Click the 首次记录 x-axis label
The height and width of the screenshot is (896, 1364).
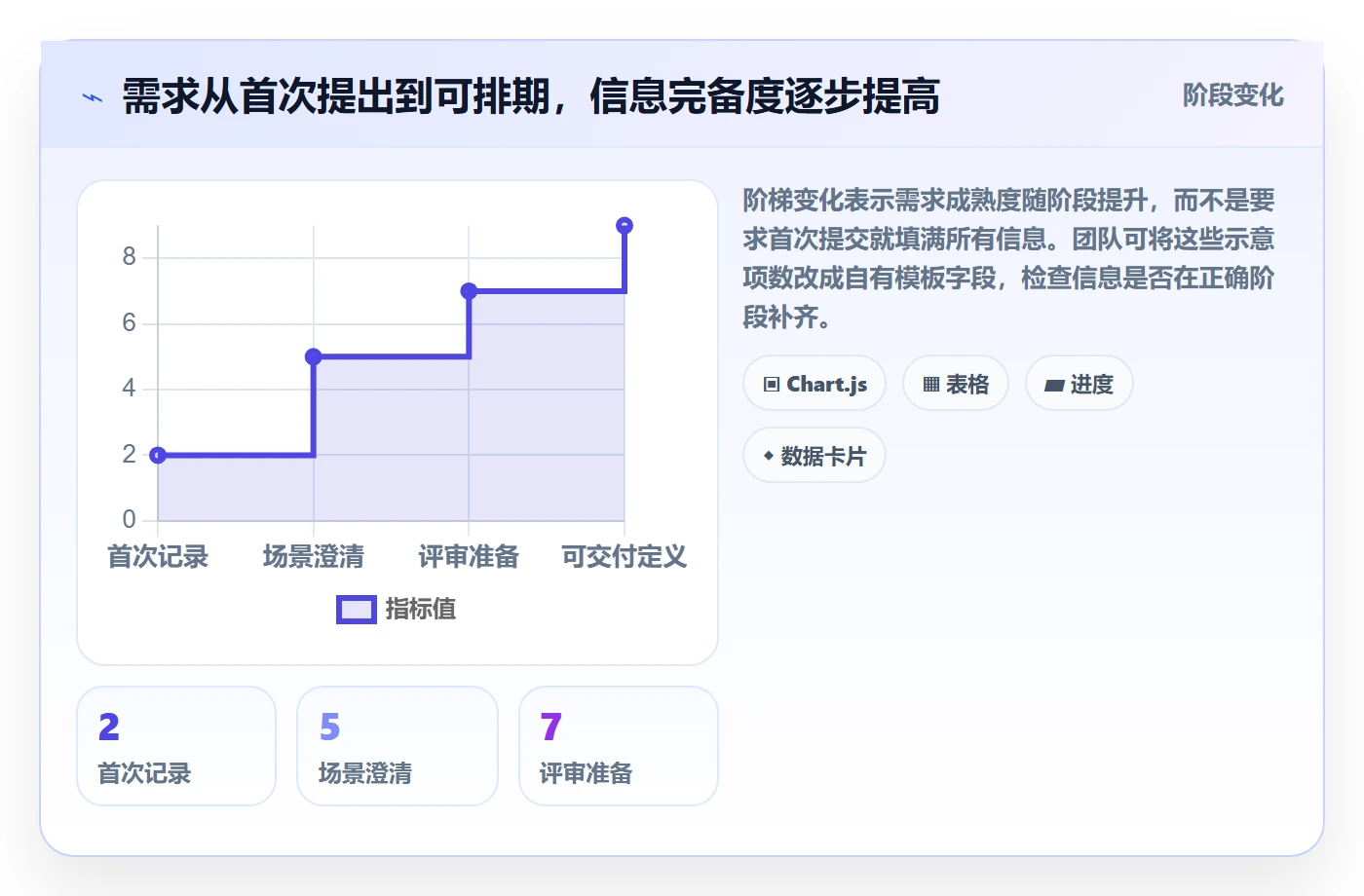158,557
